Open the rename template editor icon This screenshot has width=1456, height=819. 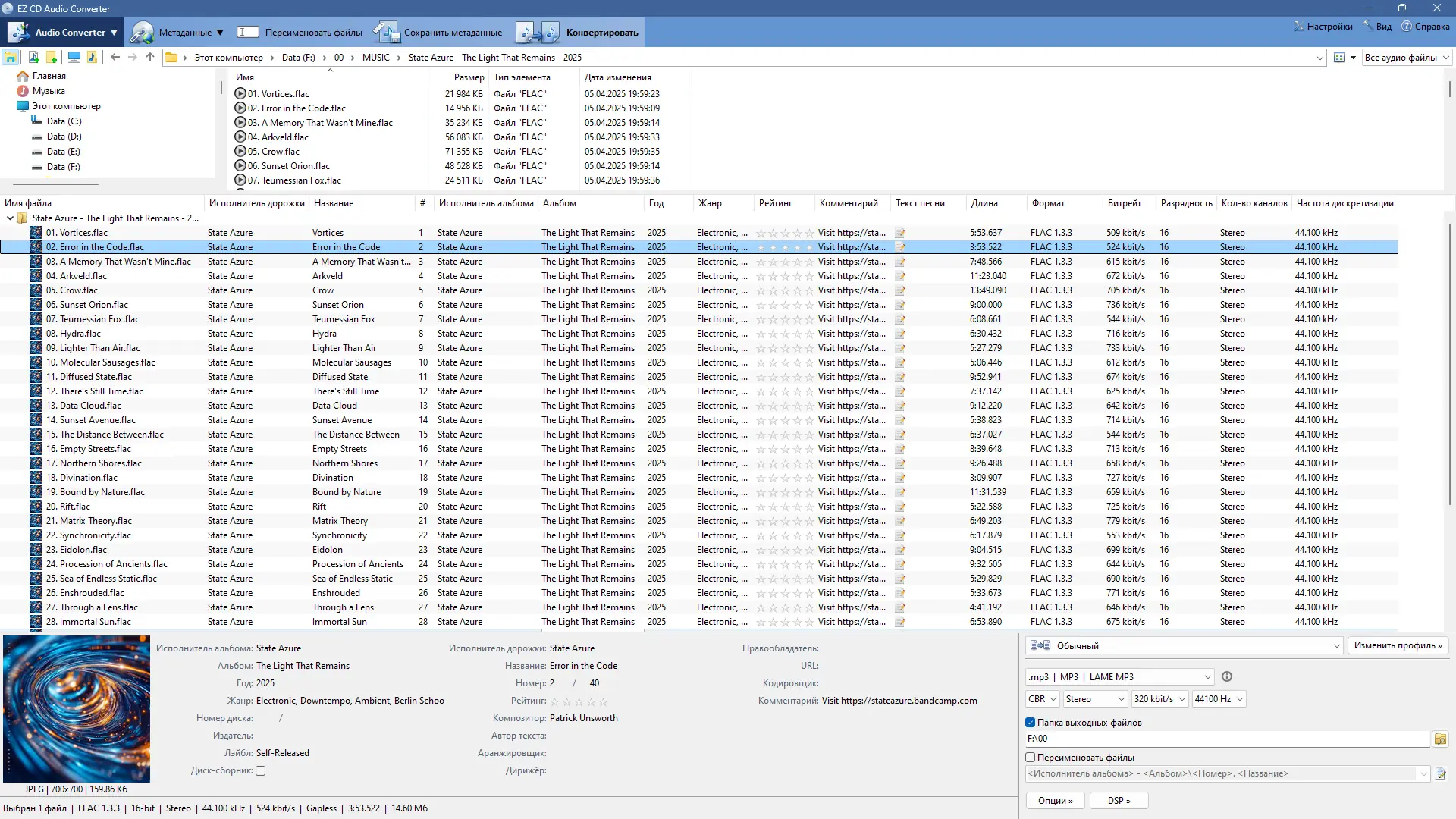click(1440, 773)
